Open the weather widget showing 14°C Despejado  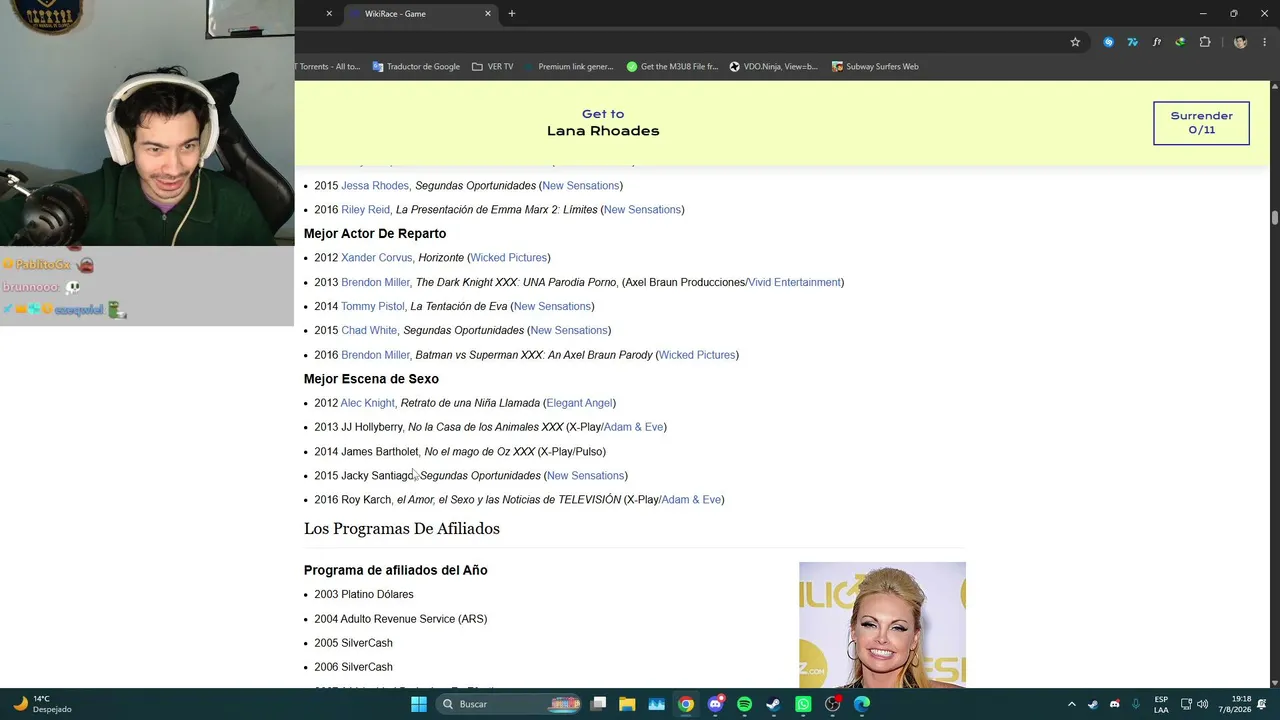(42, 704)
